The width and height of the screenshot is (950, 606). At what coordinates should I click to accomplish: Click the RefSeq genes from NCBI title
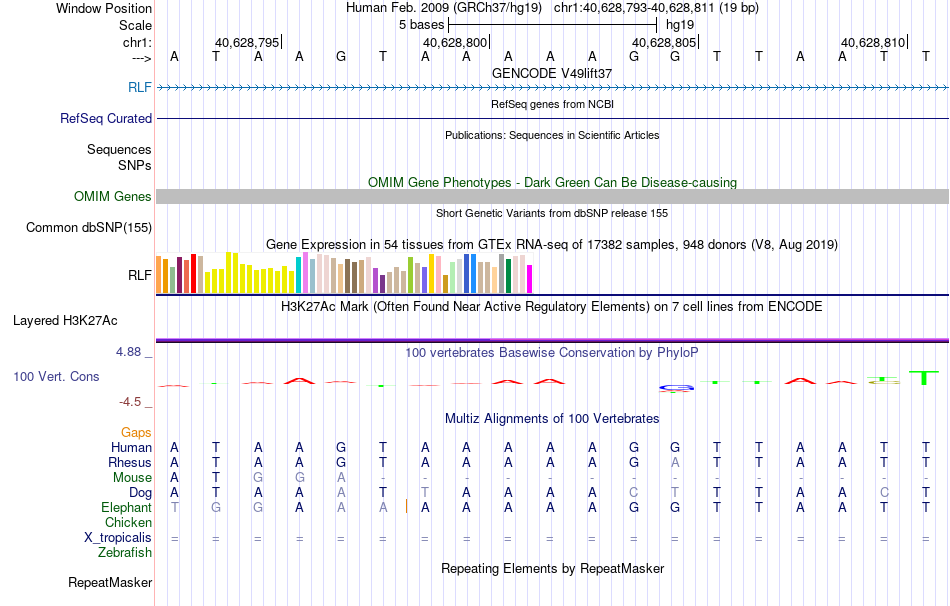point(552,104)
